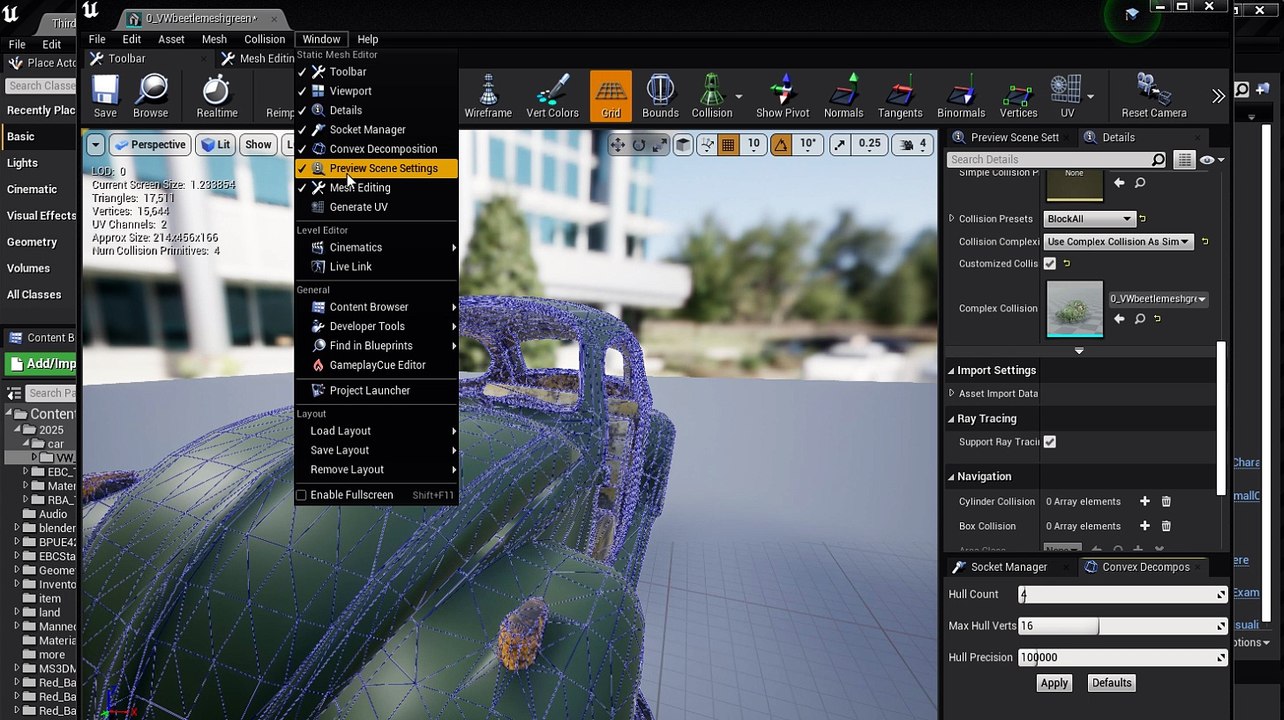Open the Perspective view mode menu
This screenshot has height=720, width=1284.
150,145
